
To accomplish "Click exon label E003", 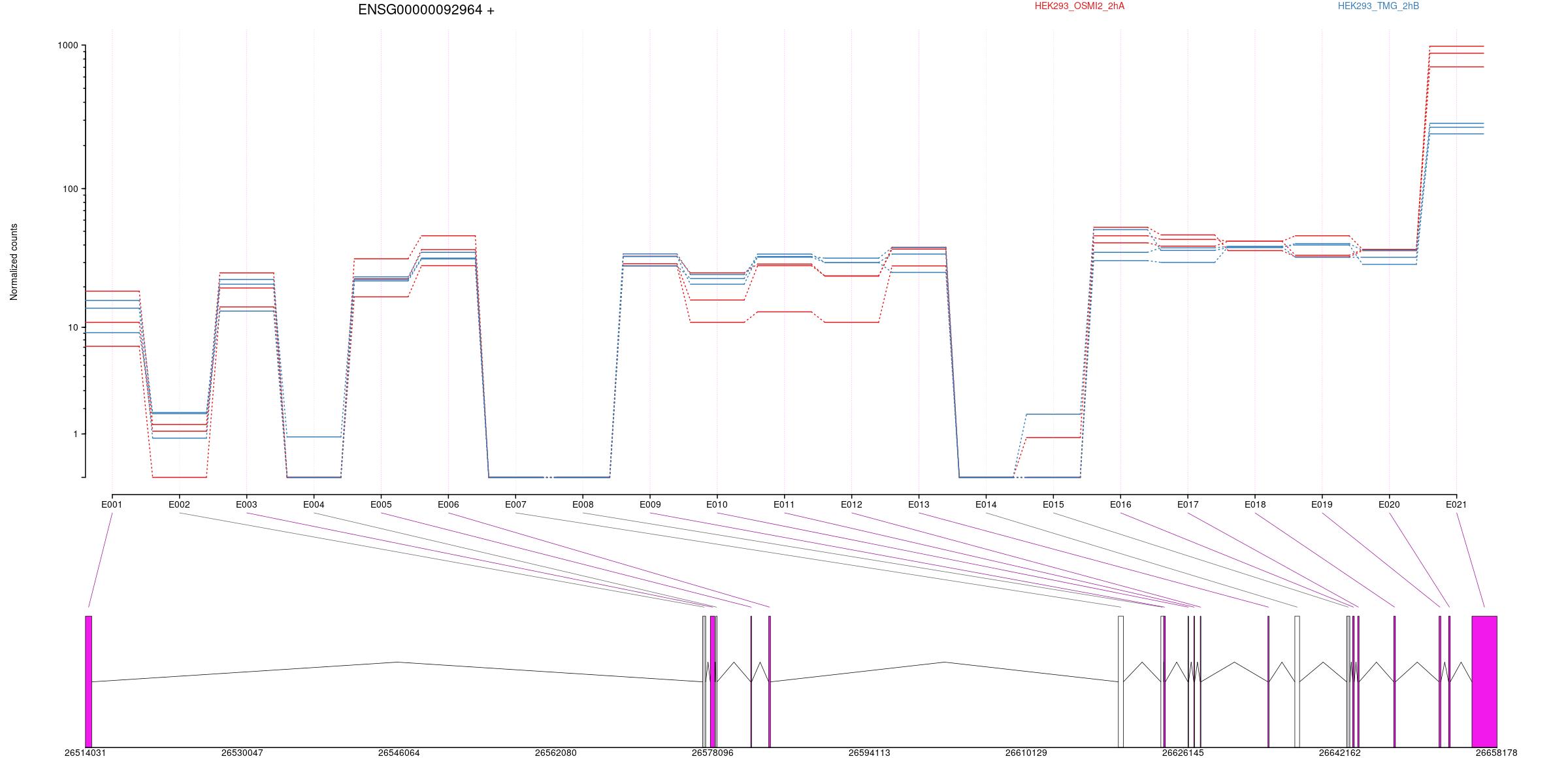I will [246, 504].
